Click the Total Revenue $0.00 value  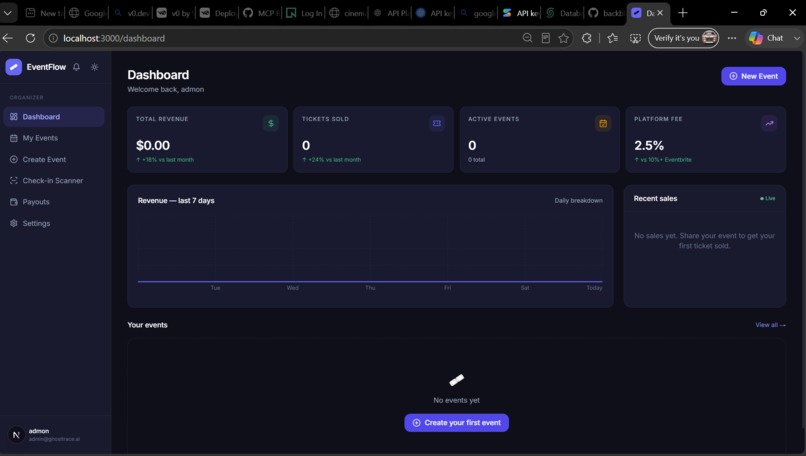pos(153,145)
